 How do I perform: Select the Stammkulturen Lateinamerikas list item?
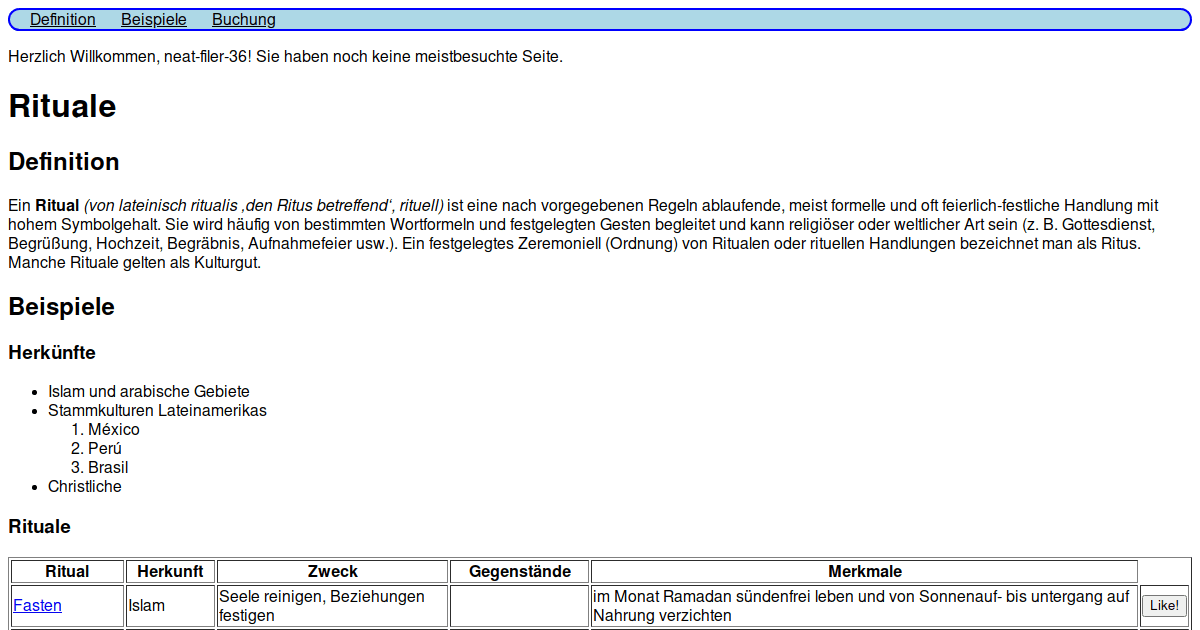point(158,410)
